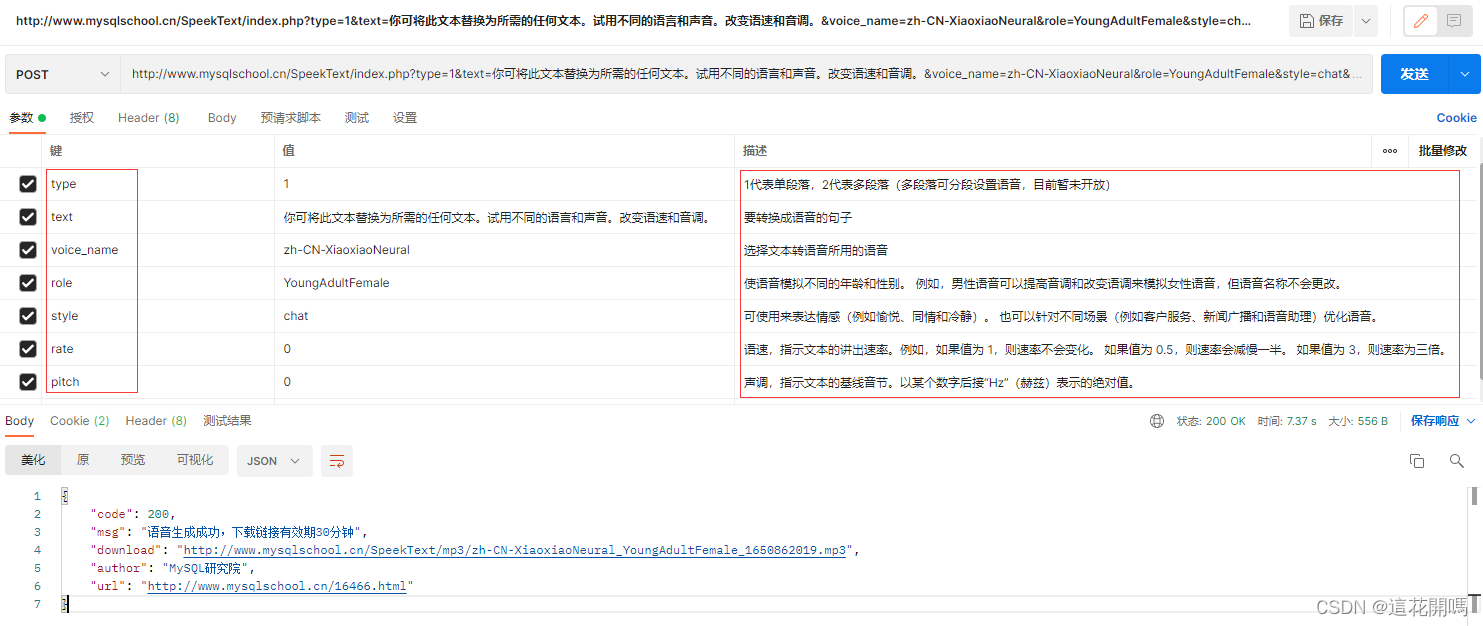Open the Header (8) request tab

[x=149, y=118]
